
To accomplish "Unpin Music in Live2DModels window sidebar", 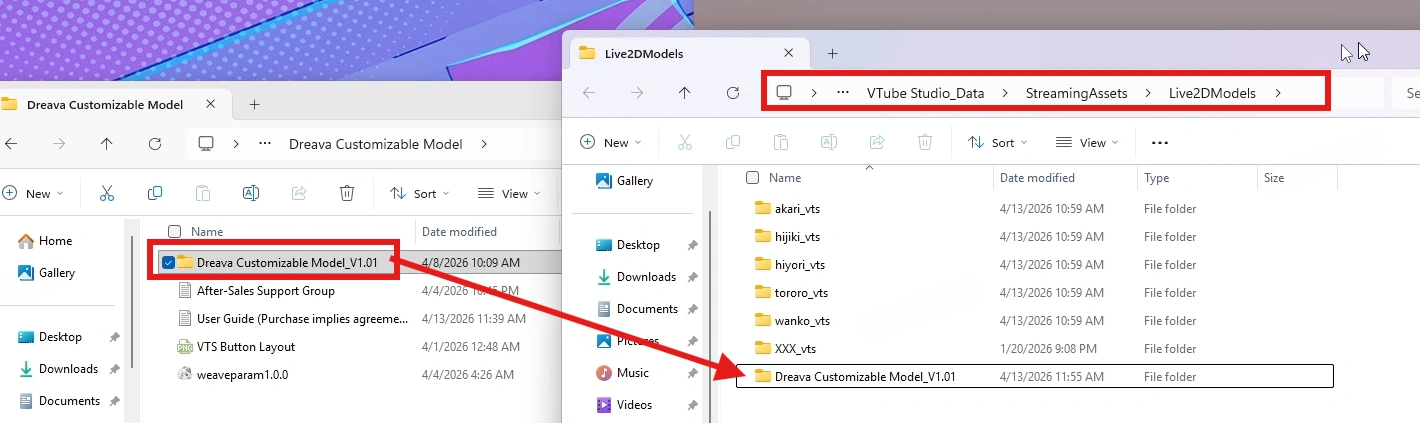I will point(692,373).
